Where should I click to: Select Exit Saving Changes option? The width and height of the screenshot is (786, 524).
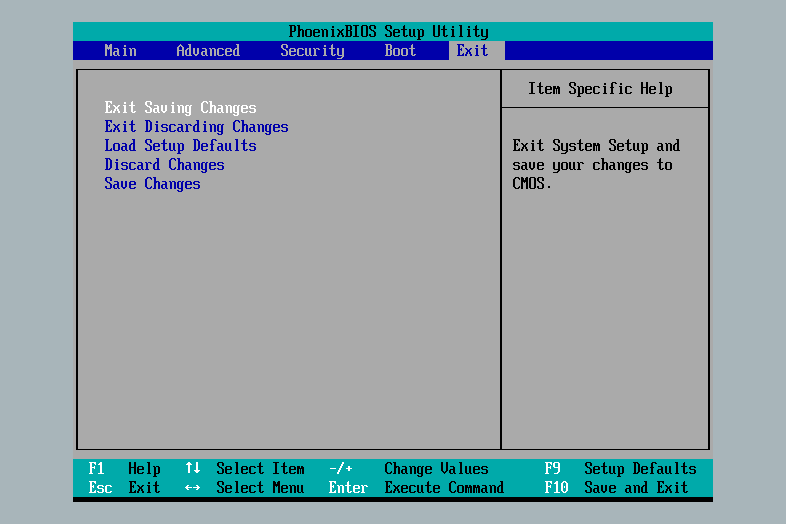pos(180,108)
